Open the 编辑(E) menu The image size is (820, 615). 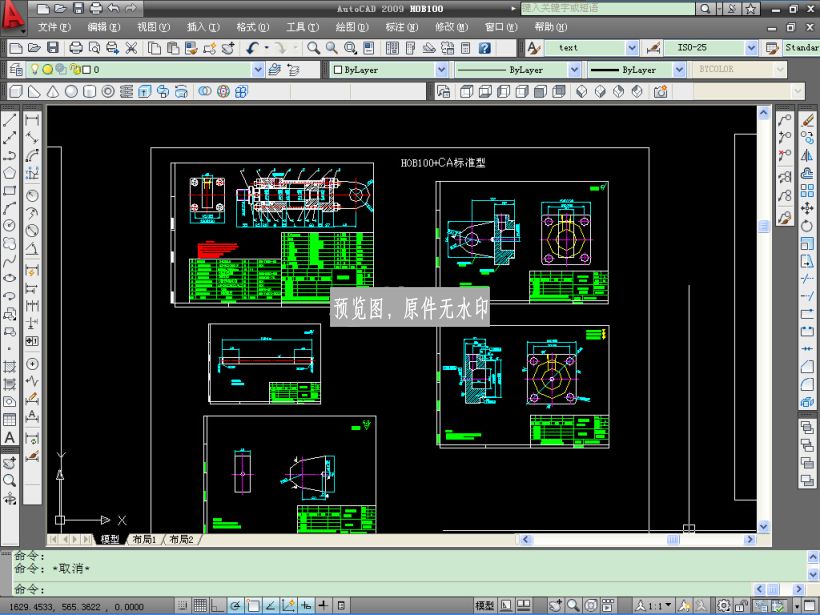[x=104, y=27]
